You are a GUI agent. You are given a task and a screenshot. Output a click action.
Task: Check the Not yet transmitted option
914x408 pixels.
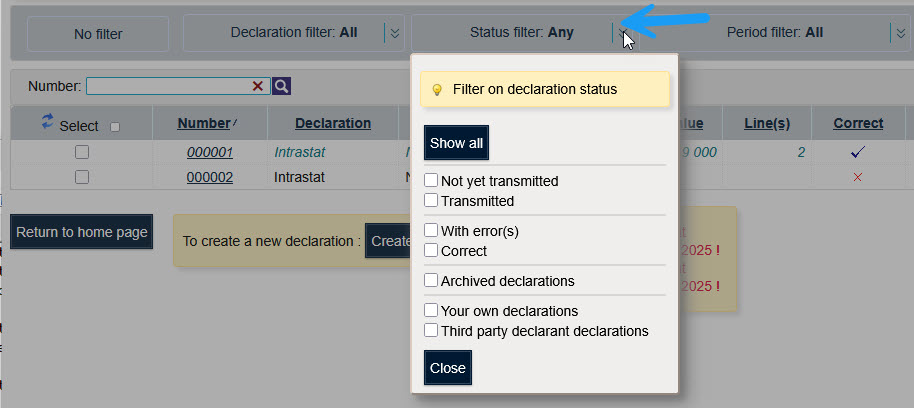431,181
